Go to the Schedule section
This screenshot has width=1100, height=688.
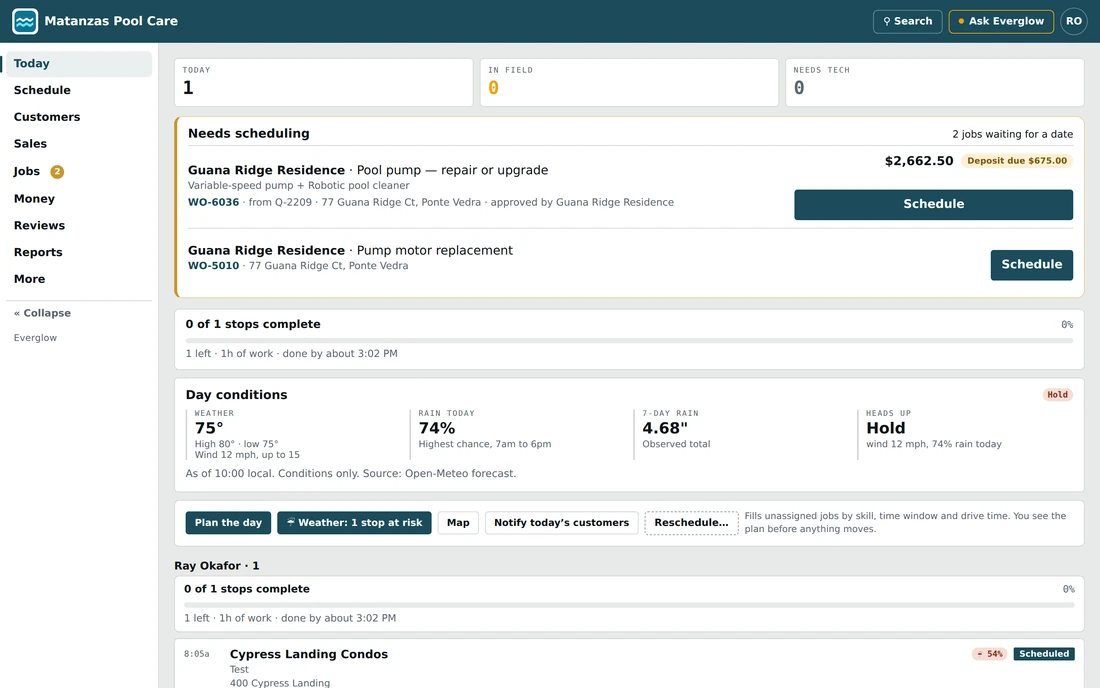[42, 90]
